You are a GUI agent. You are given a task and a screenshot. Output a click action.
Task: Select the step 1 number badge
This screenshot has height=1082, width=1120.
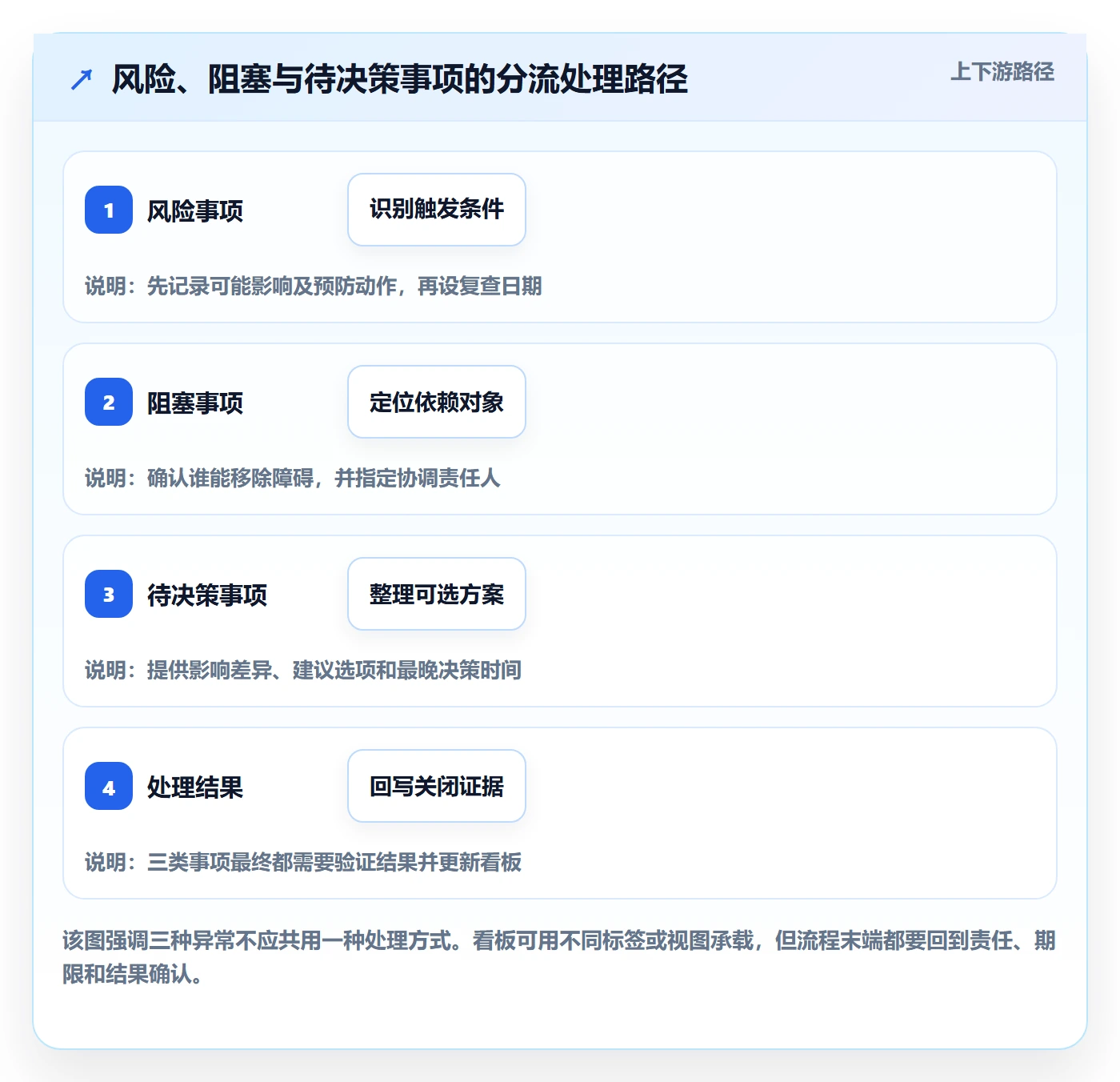pos(109,210)
